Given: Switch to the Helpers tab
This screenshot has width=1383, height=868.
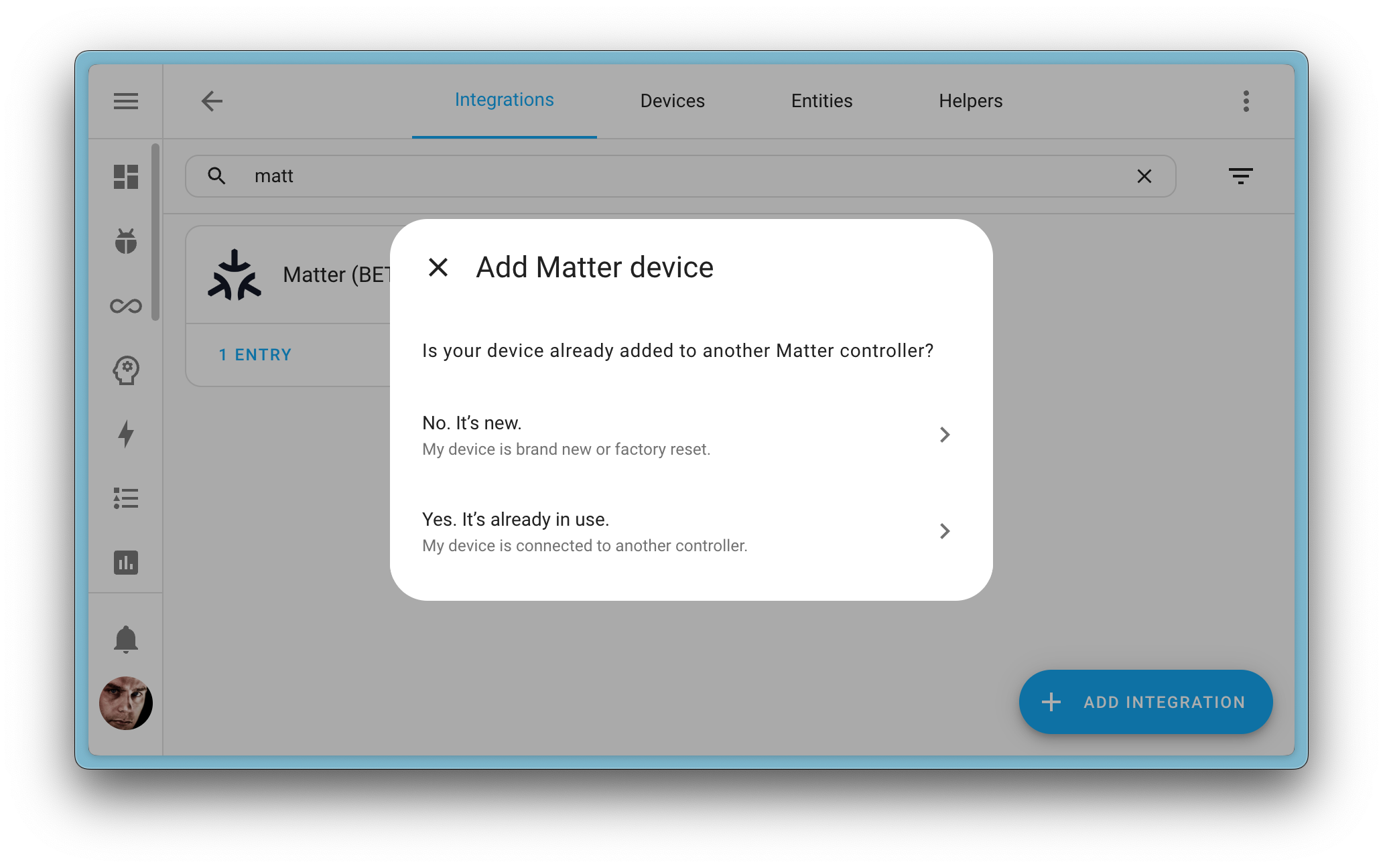Looking at the screenshot, I should (x=970, y=100).
